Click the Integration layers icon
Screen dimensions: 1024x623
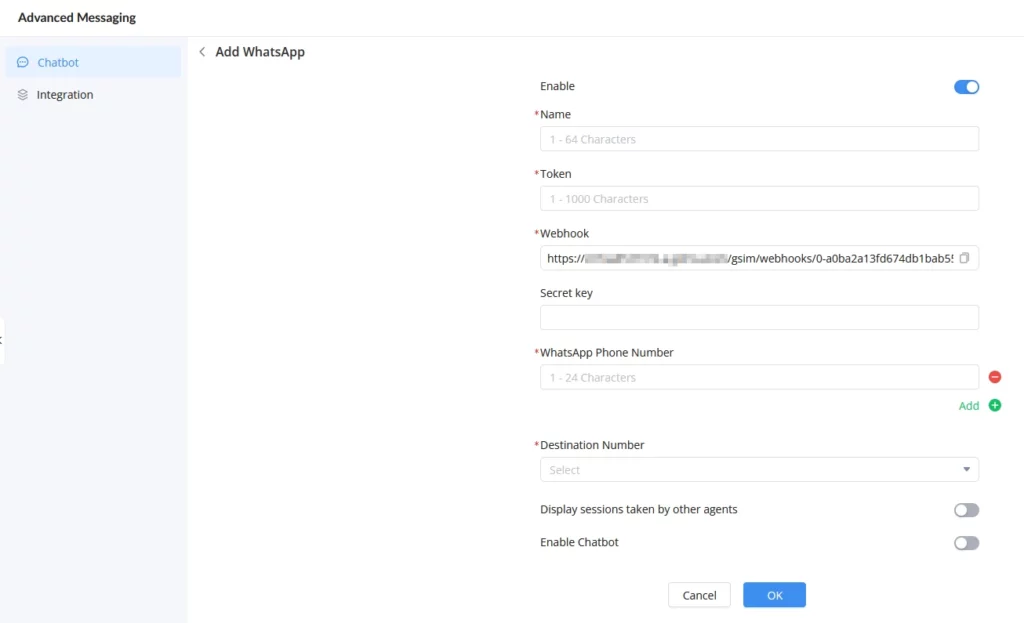(23, 95)
